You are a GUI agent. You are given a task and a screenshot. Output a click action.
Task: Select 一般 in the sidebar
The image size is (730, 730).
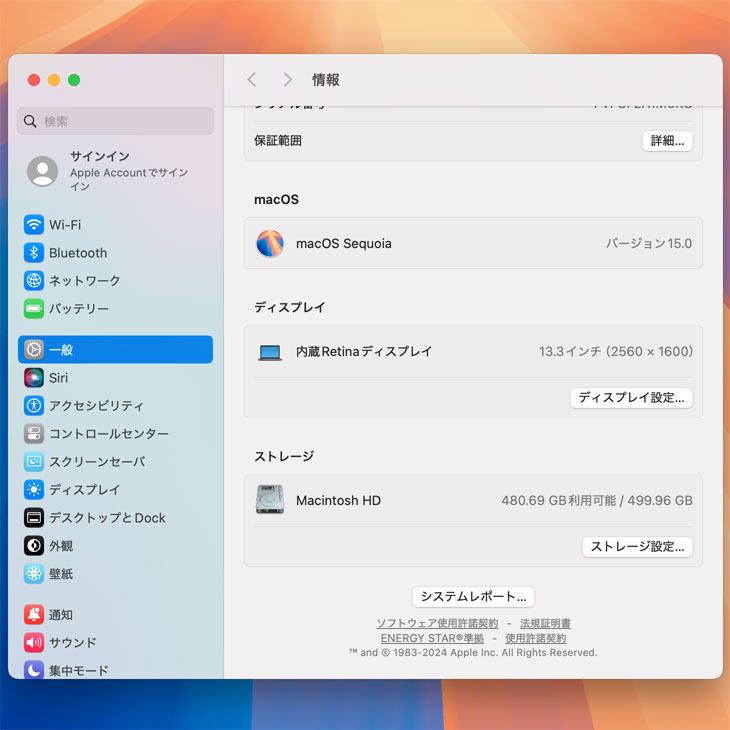(115, 350)
